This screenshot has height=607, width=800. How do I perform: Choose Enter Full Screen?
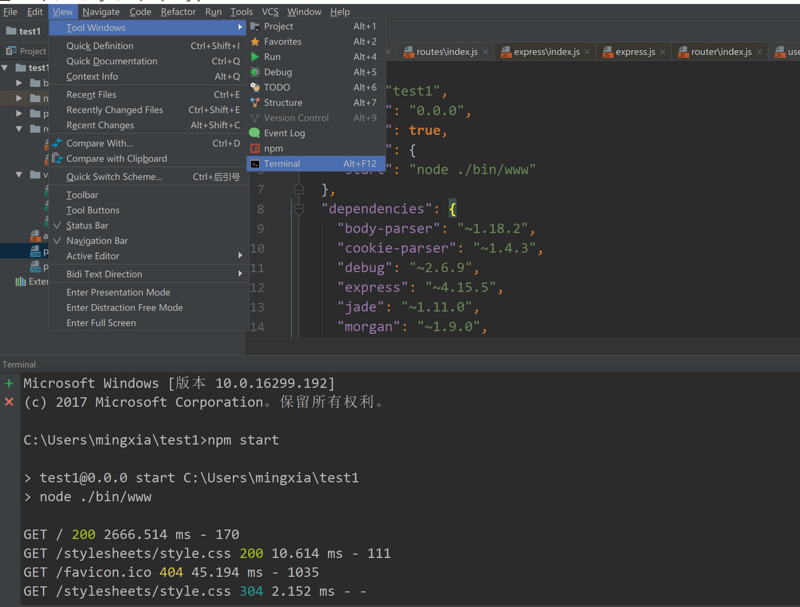click(x=148, y=323)
